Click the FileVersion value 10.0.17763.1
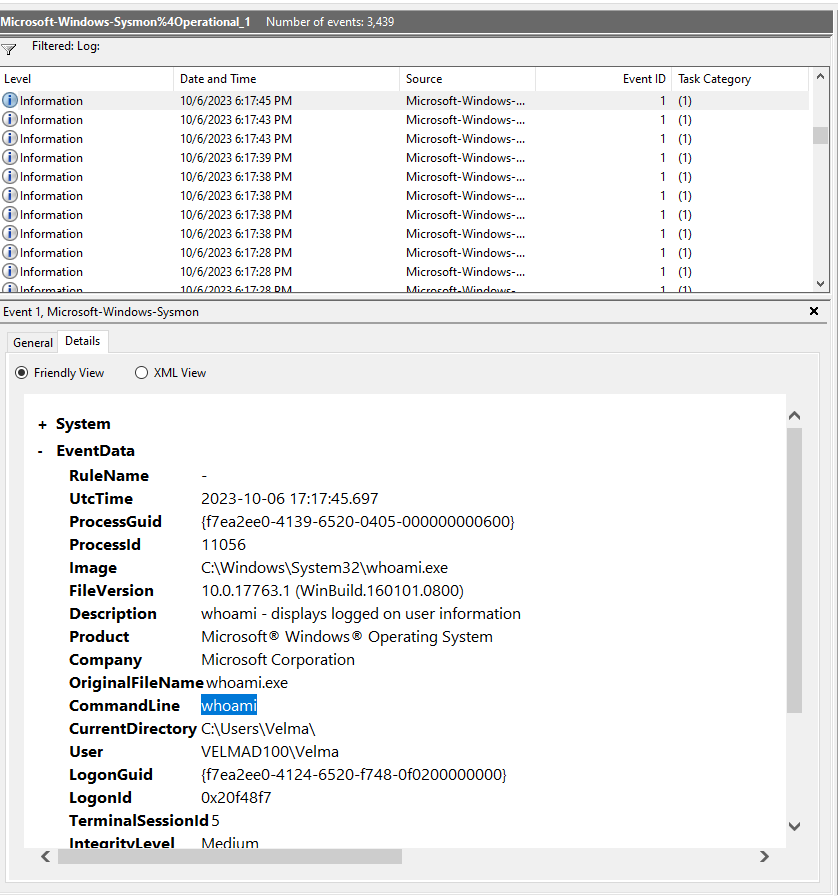Viewport: 838px width, 896px height. pyautogui.click(x=332, y=590)
